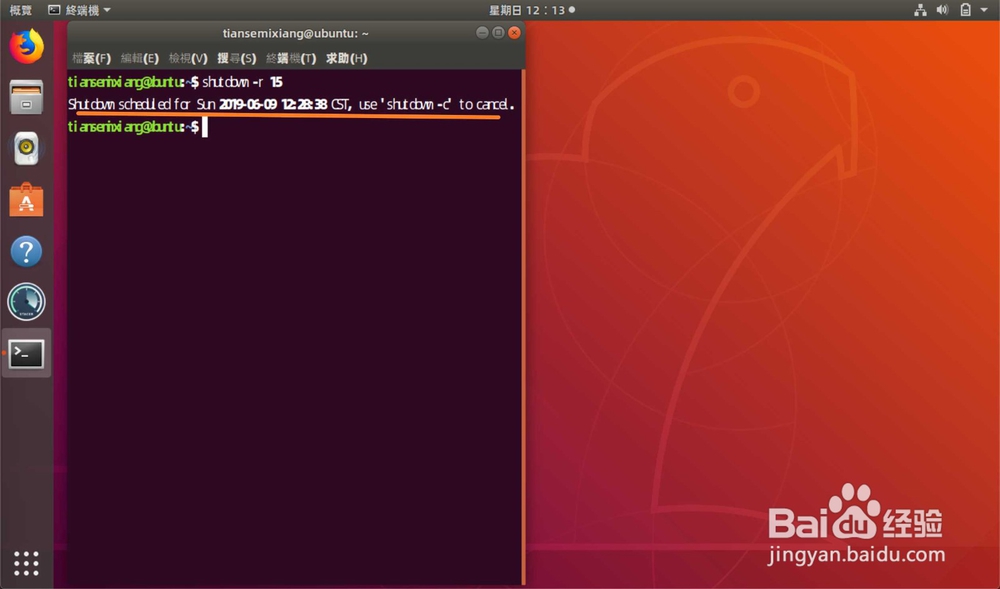1000x589 pixels.
Task: Open the 檔案(F) menu in Terminal
Action: click(93, 58)
